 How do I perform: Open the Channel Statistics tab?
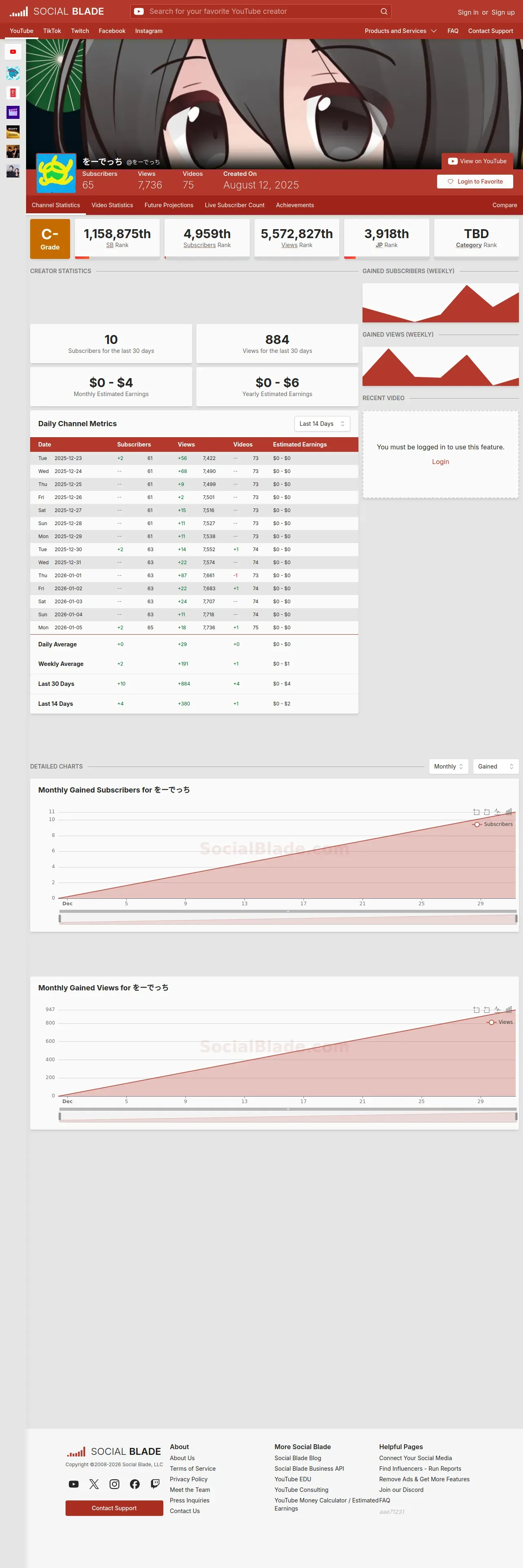(x=56, y=205)
